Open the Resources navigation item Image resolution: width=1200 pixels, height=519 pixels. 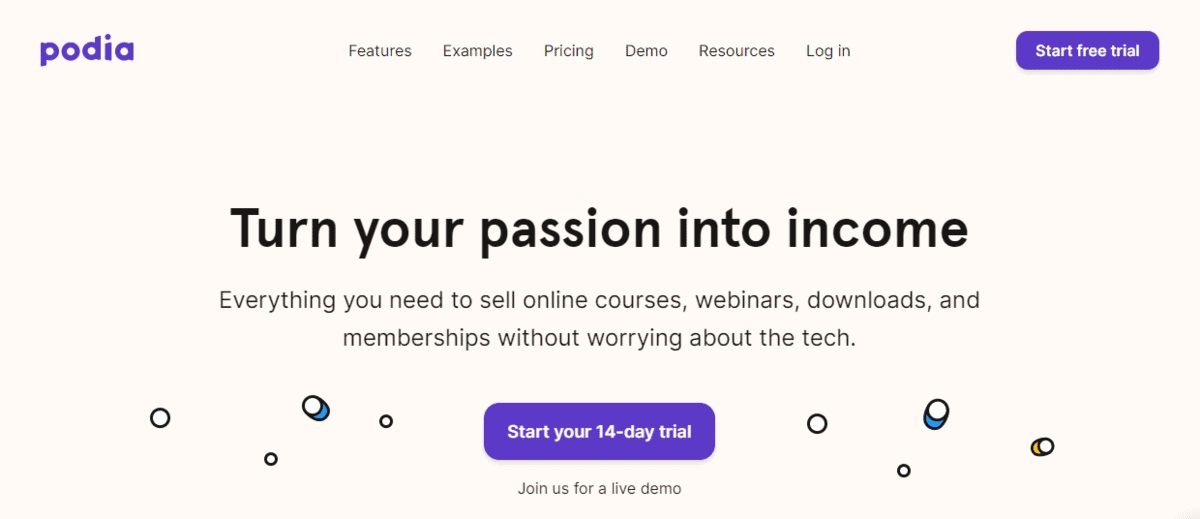click(x=737, y=51)
